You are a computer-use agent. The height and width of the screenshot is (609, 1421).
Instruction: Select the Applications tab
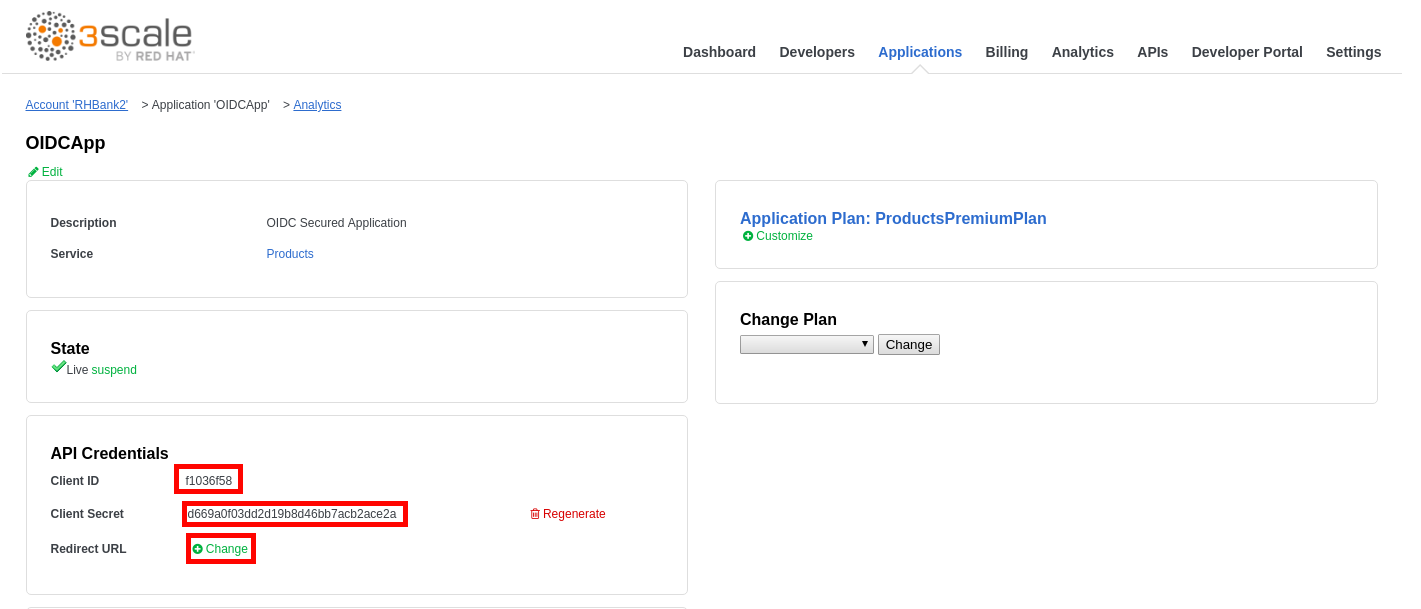pyautogui.click(x=919, y=52)
